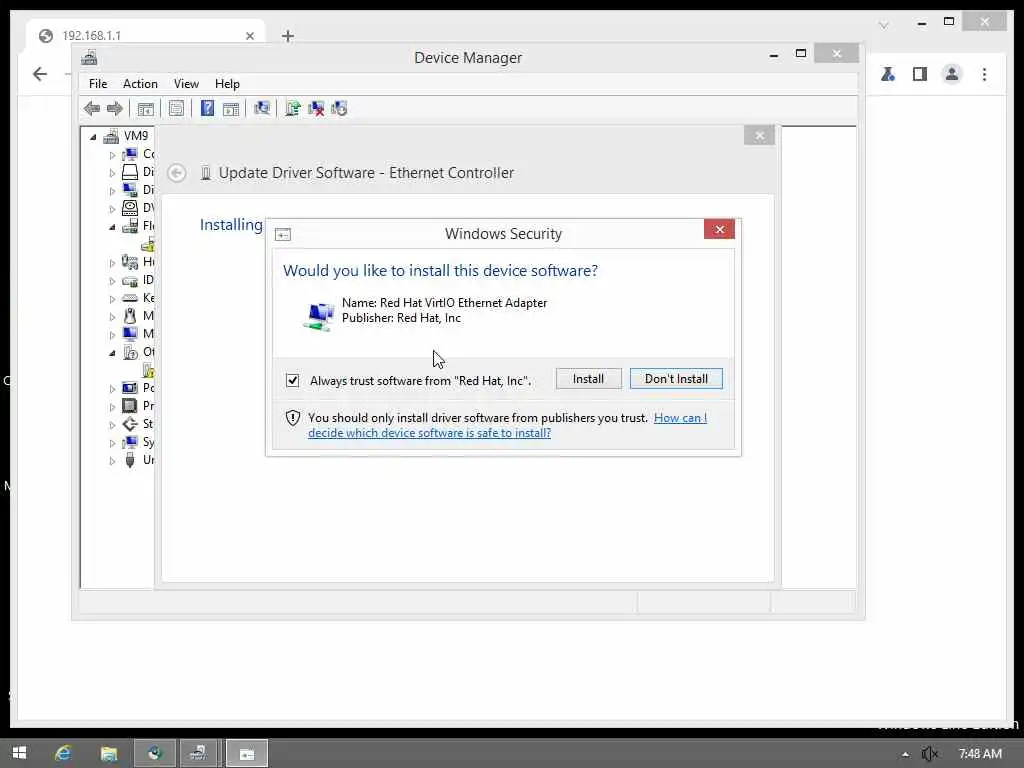Close the Windows Security dialog
Image resolution: width=1024 pixels, height=768 pixels.
coord(720,229)
